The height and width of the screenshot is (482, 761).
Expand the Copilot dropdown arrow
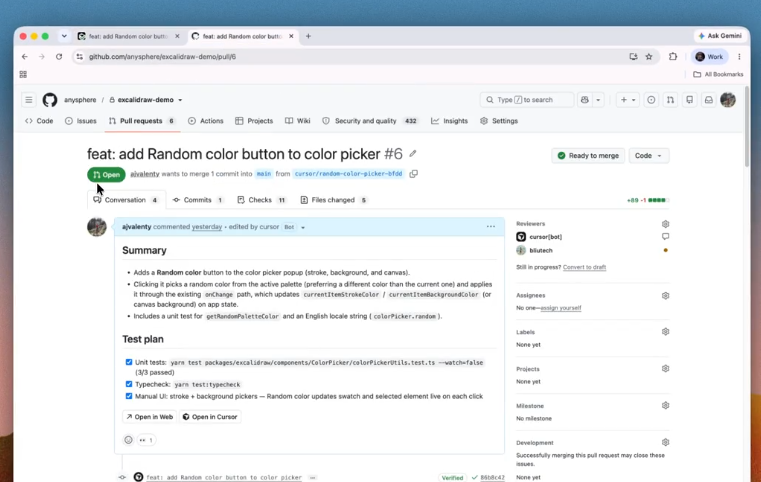tap(598, 100)
